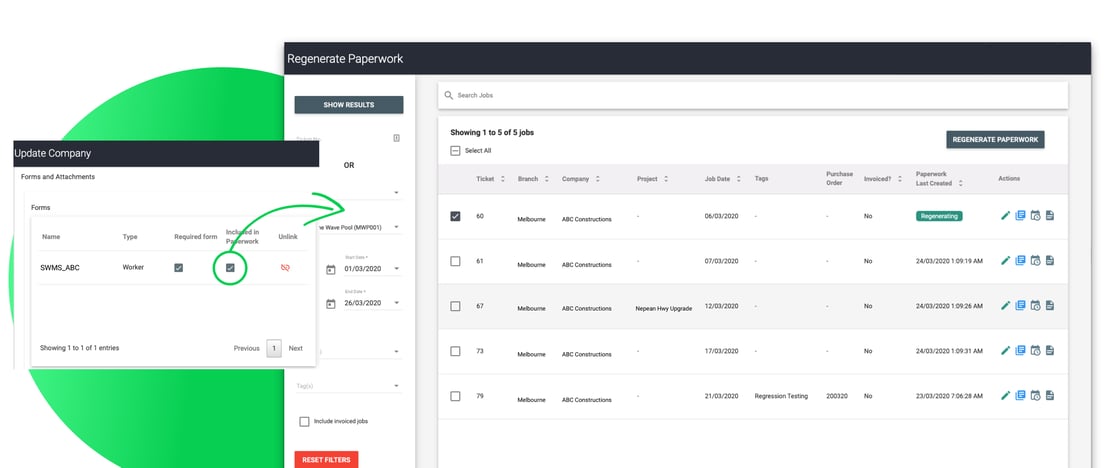
Task: Click the unlink icon for SWMS_ABC form
Action: tap(286, 268)
